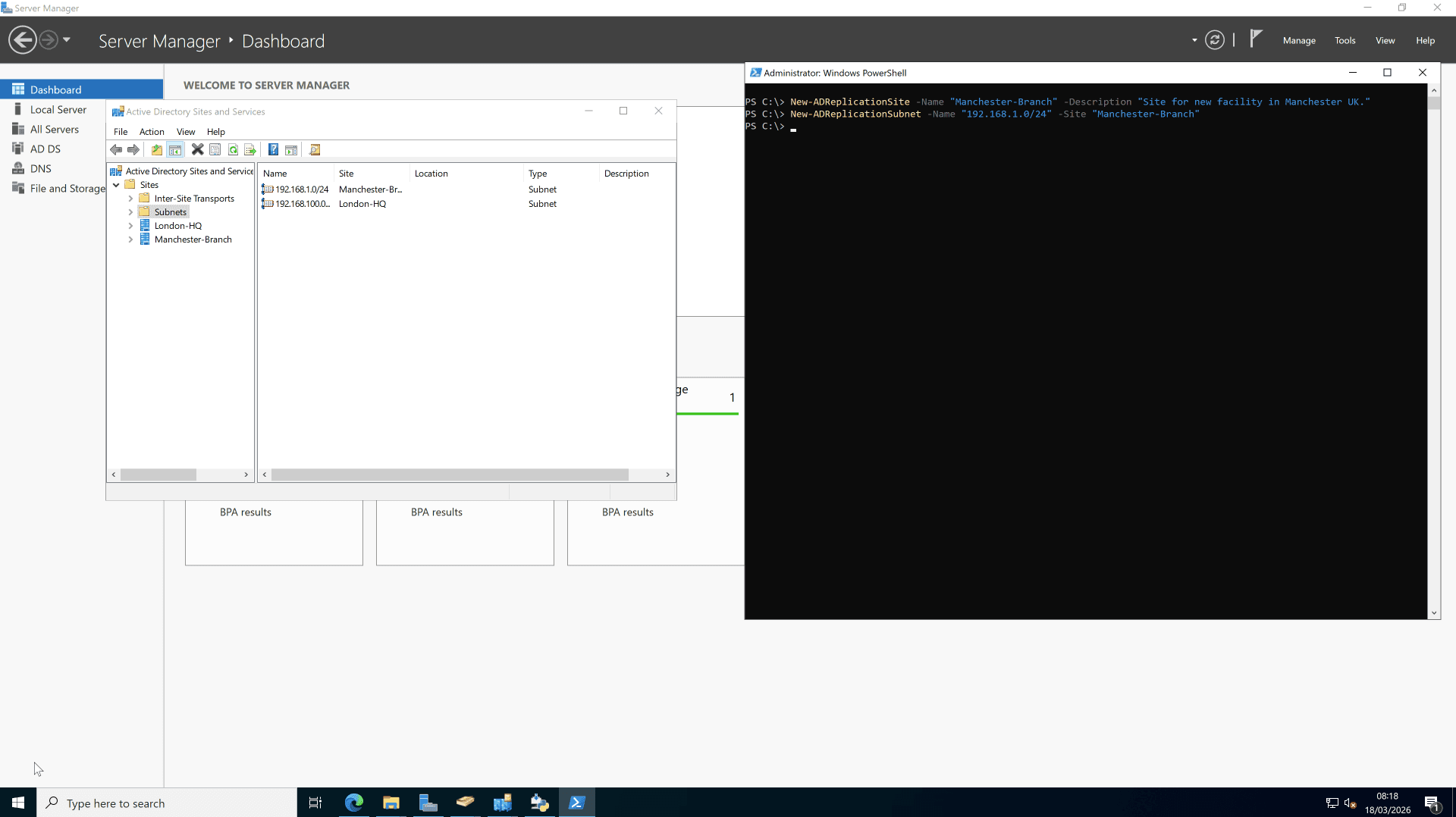Viewport: 1456px width, 817px height.
Task: Expand the Inter-Site Transports folder
Action: point(130,199)
